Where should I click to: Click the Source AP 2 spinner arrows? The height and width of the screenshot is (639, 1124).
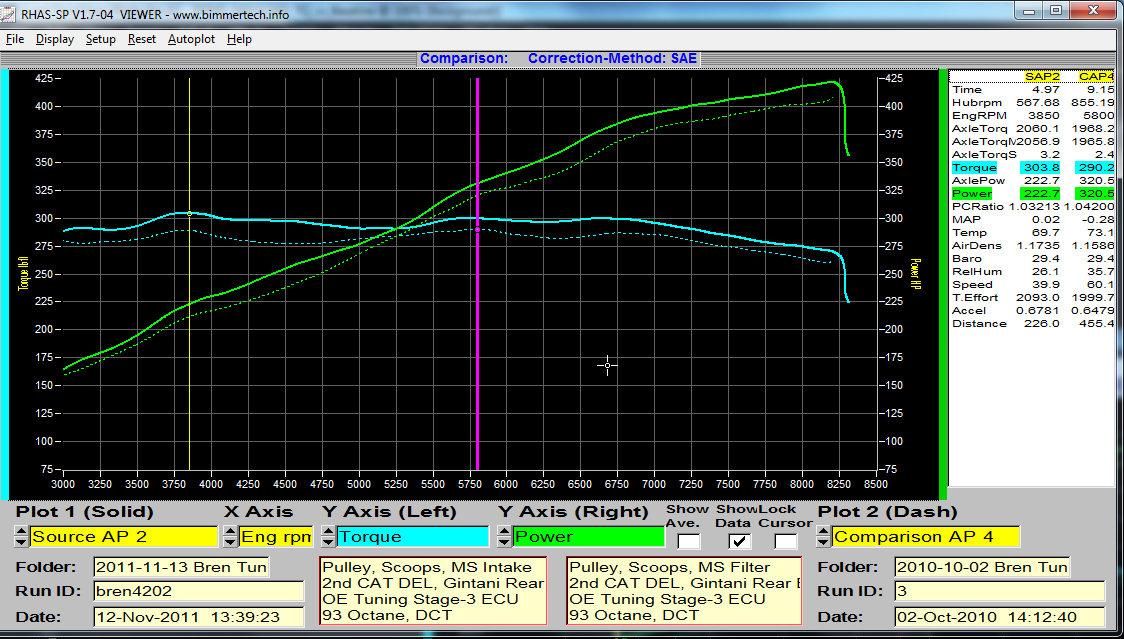22,536
